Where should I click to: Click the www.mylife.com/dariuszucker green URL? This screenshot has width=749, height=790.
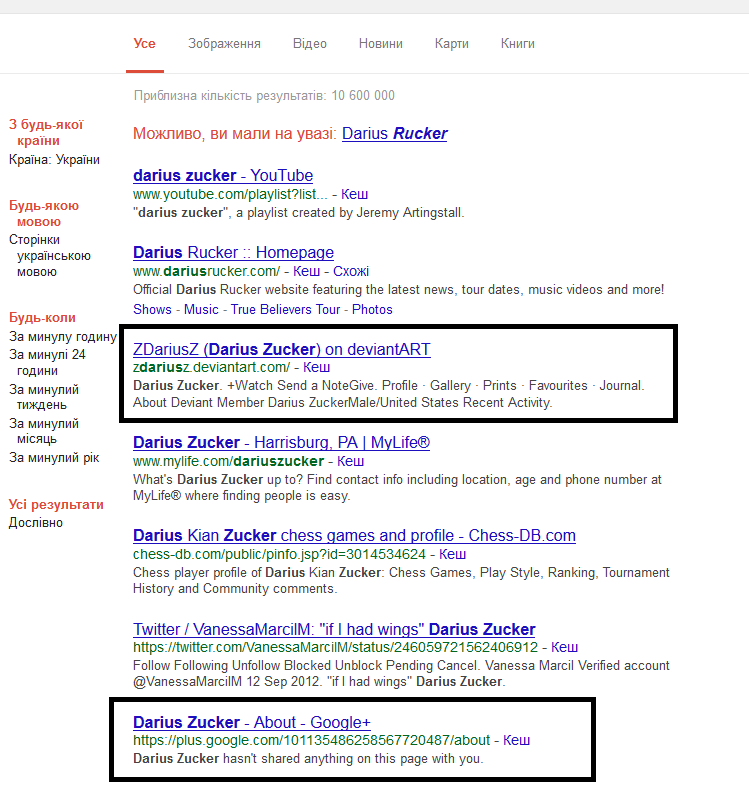point(228,461)
